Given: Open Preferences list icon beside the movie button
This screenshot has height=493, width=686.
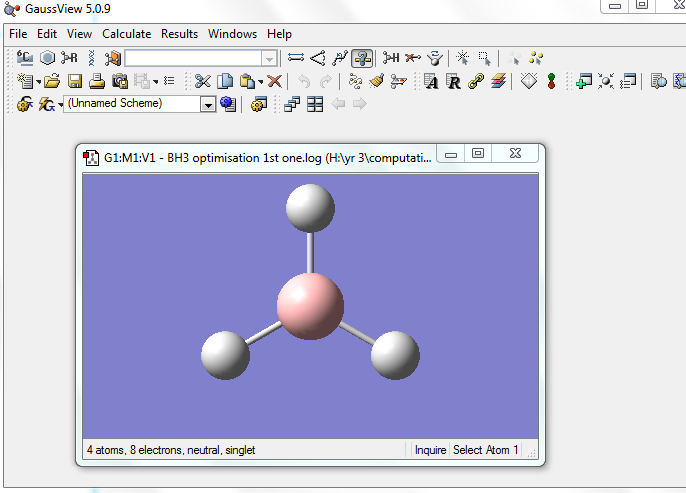Looking at the screenshot, I should [169, 81].
